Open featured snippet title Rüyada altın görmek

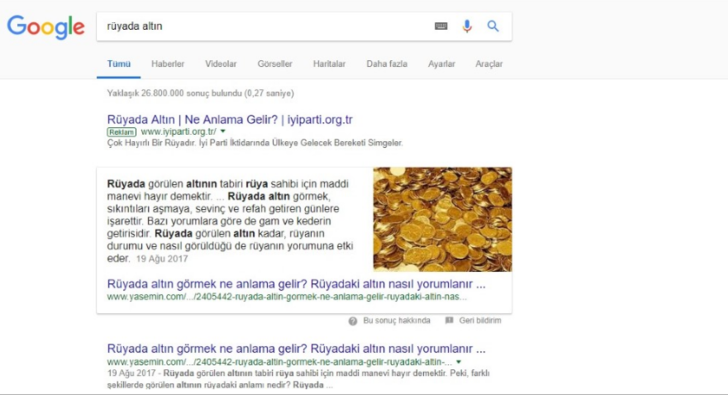coord(296,284)
